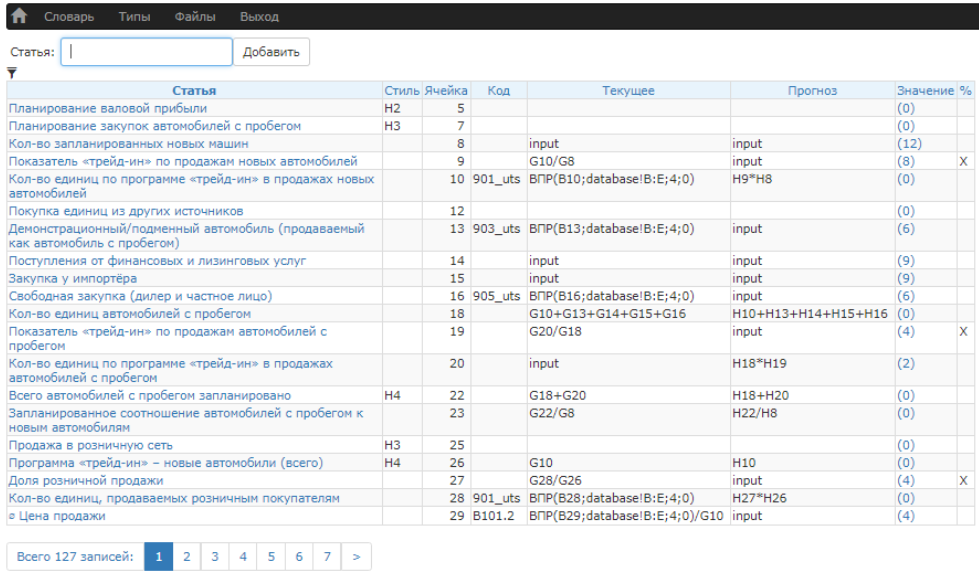
Task: Open the Типы menu item
Action: pyautogui.click(x=134, y=17)
